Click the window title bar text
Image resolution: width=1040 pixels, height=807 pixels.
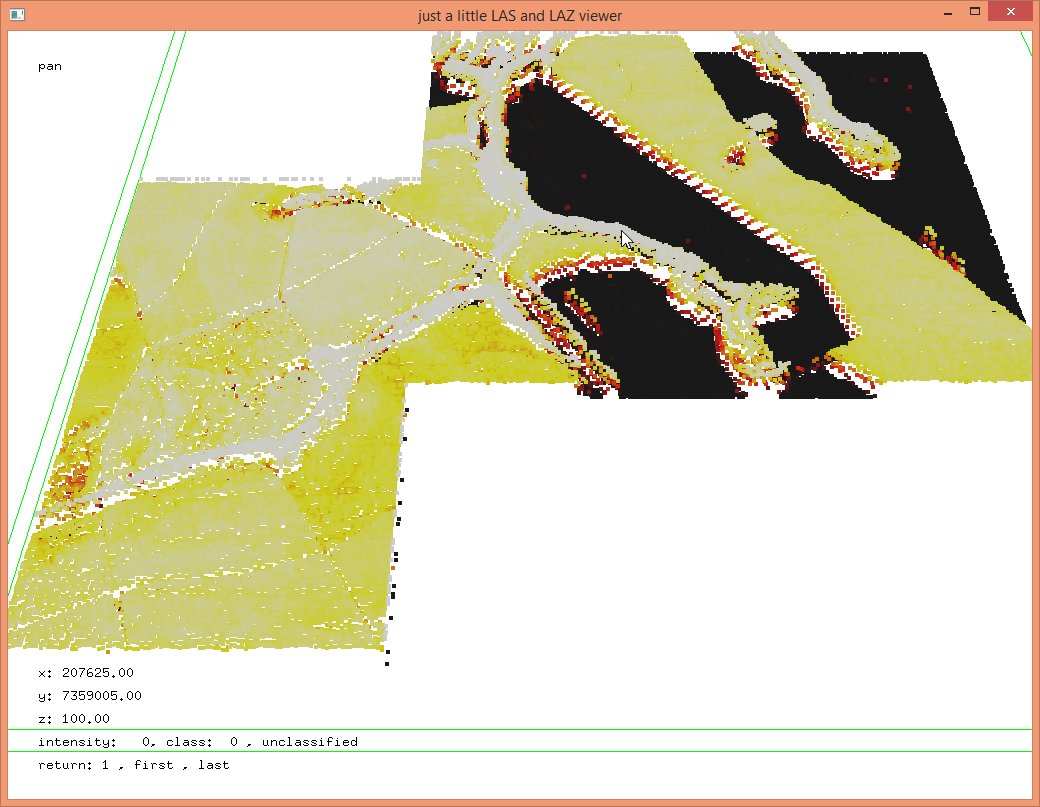click(x=520, y=15)
